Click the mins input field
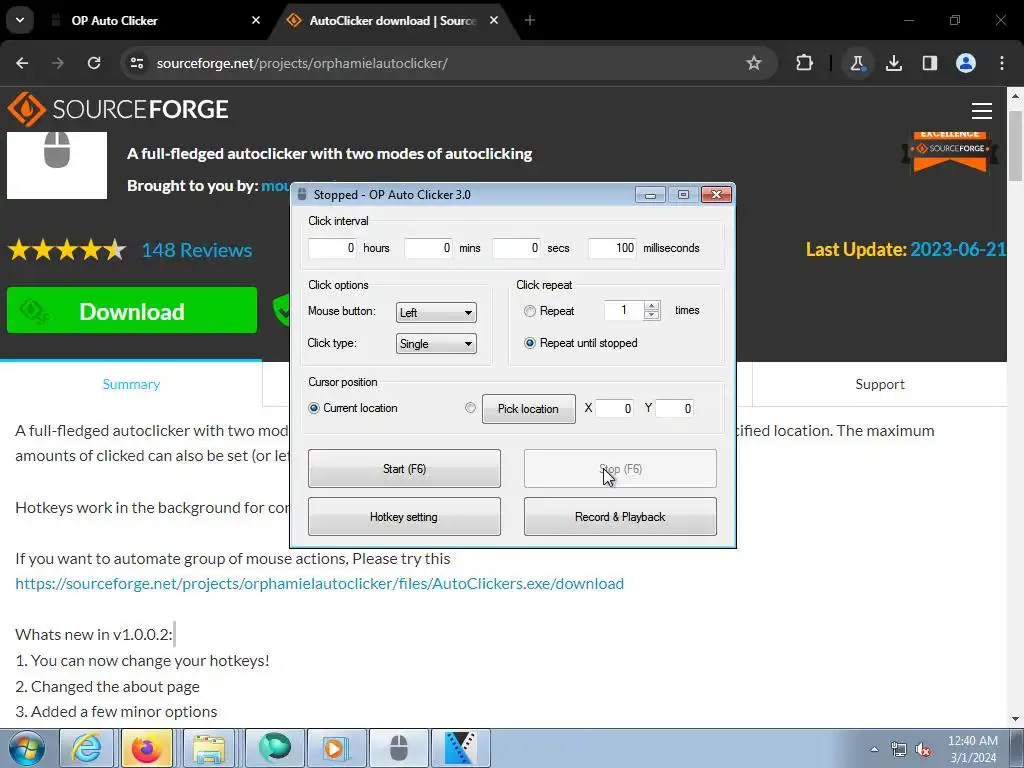This screenshot has width=1024, height=768. tap(428, 248)
